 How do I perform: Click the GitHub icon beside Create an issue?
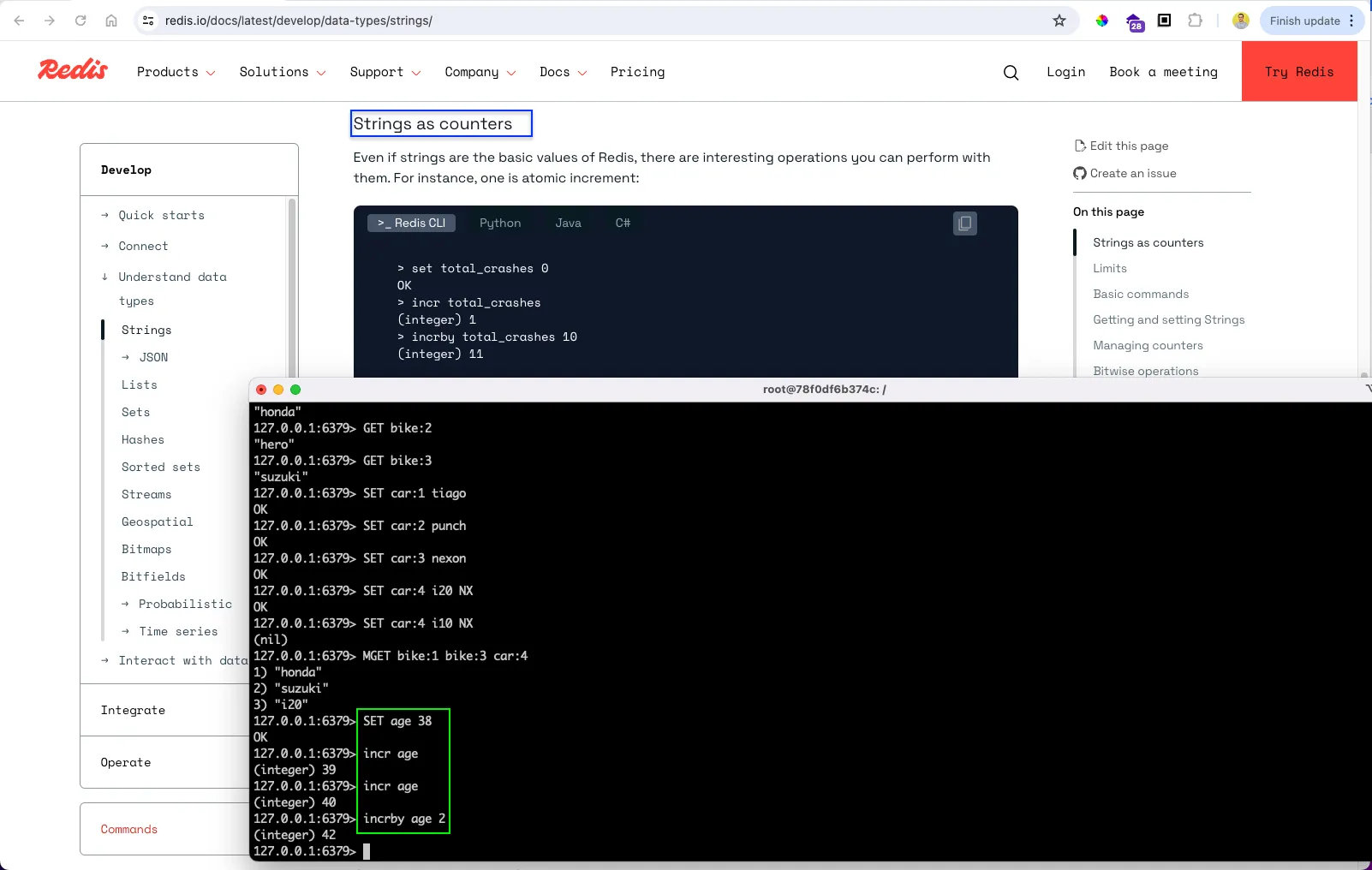tap(1080, 173)
